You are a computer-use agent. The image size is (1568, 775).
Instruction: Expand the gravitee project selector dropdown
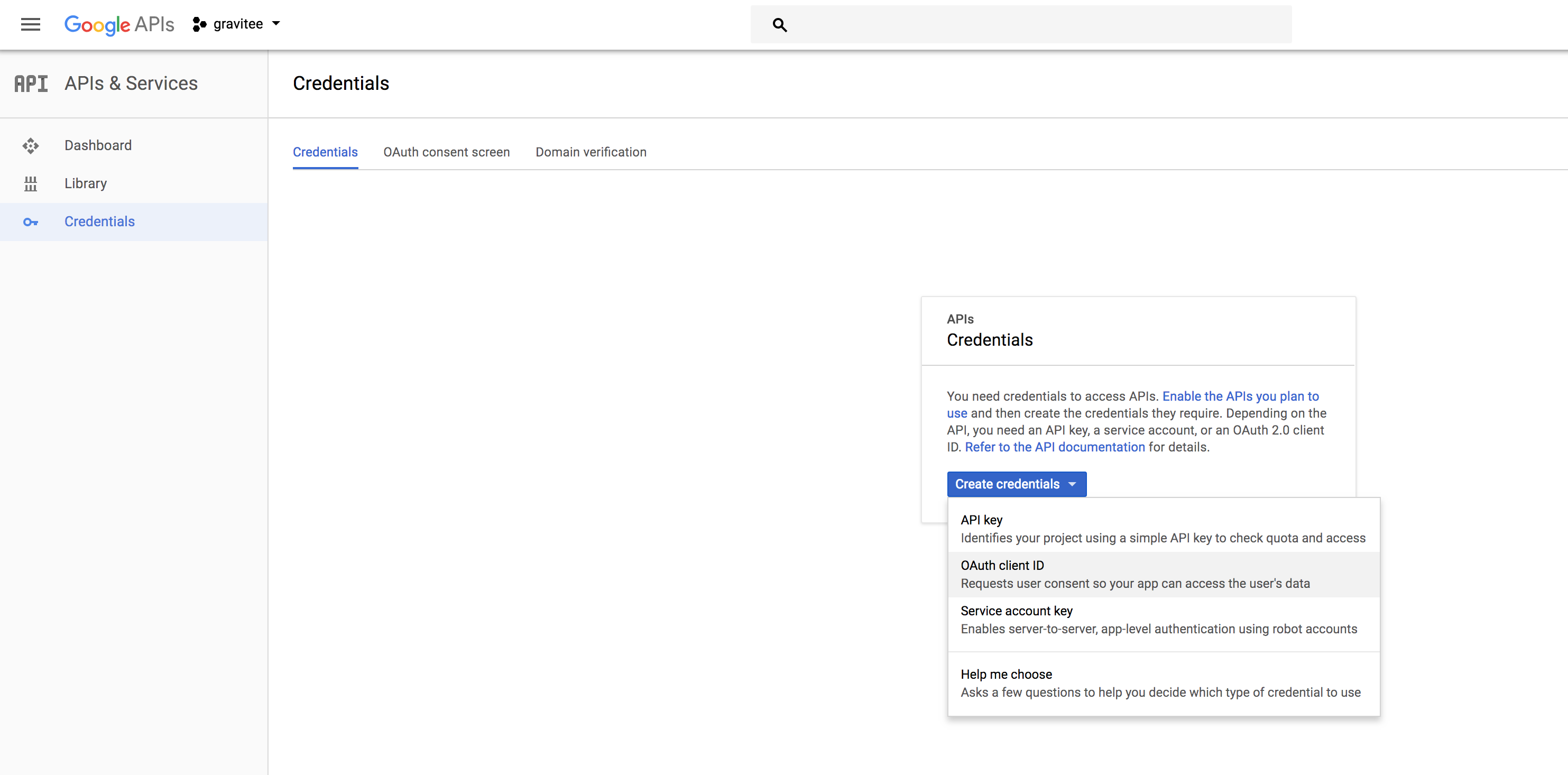click(x=276, y=24)
